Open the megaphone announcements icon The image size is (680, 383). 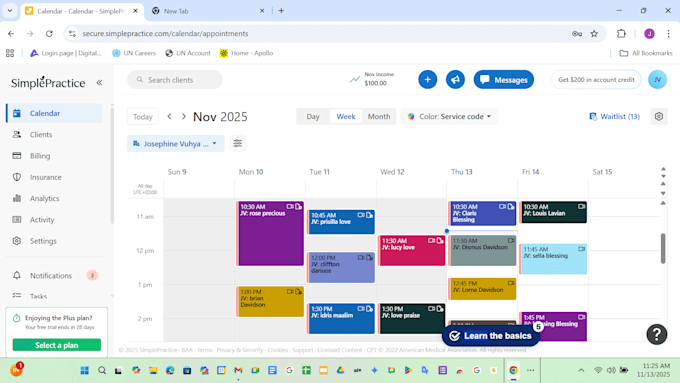(x=455, y=80)
